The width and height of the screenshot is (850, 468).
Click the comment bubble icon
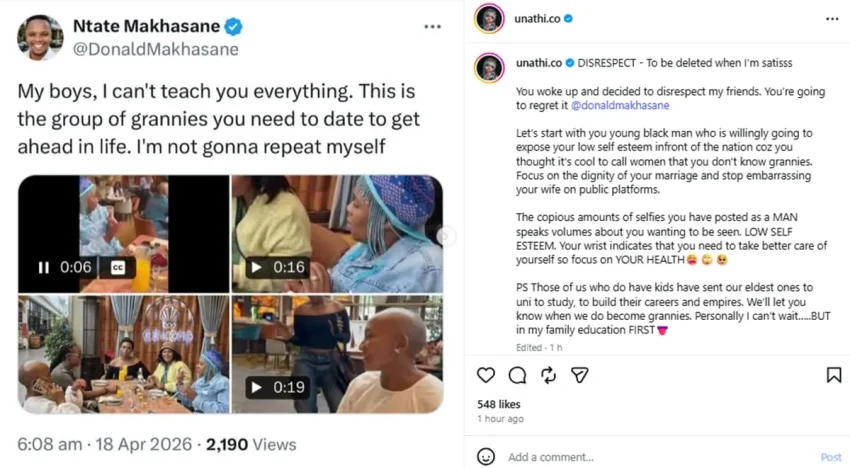(x=517, y=375)
